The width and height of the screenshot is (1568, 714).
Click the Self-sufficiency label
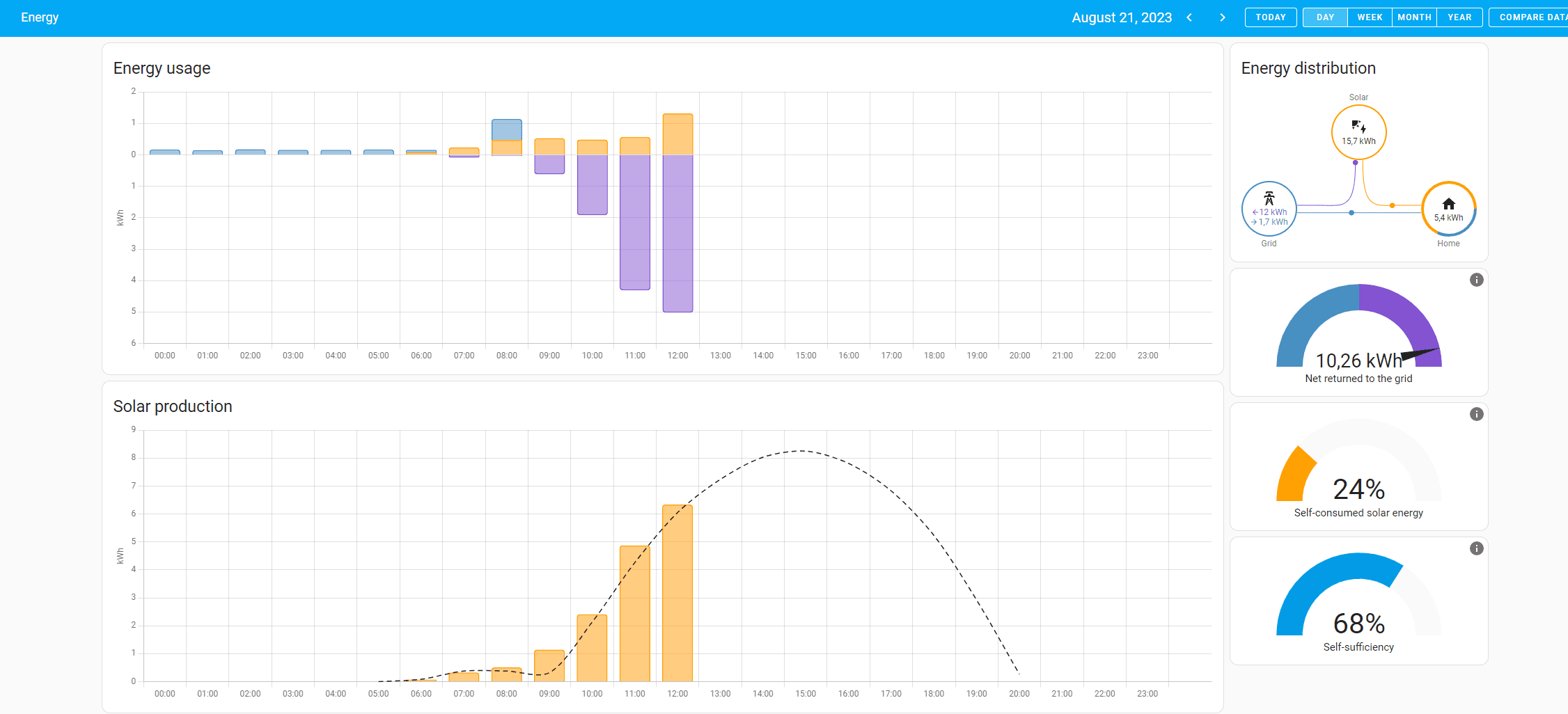(1358, 647)
